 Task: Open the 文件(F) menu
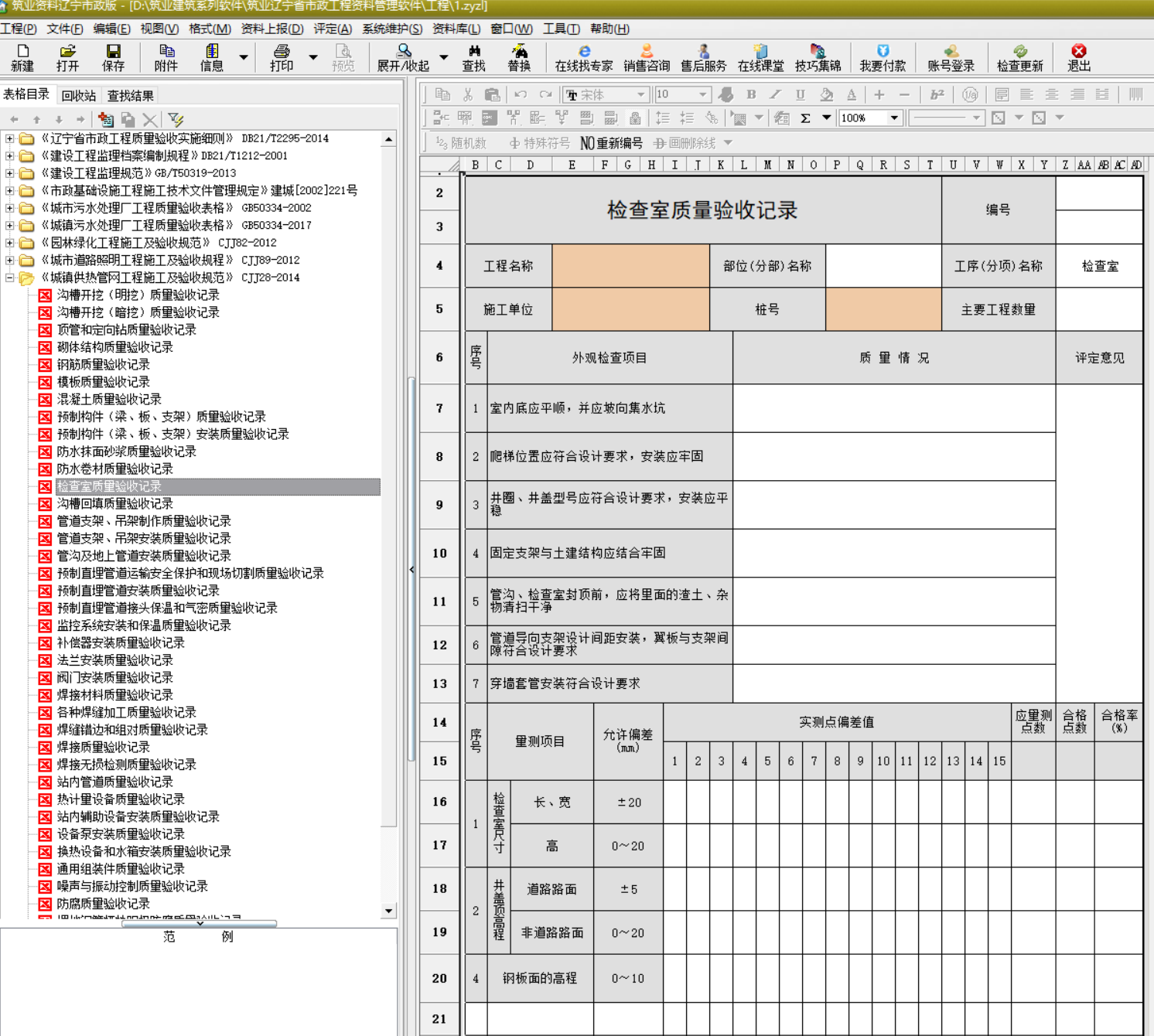coord(65,29)
